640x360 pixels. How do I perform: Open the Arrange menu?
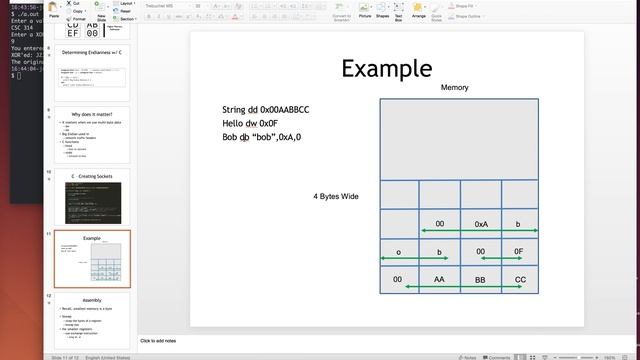[x=419, y=10]
